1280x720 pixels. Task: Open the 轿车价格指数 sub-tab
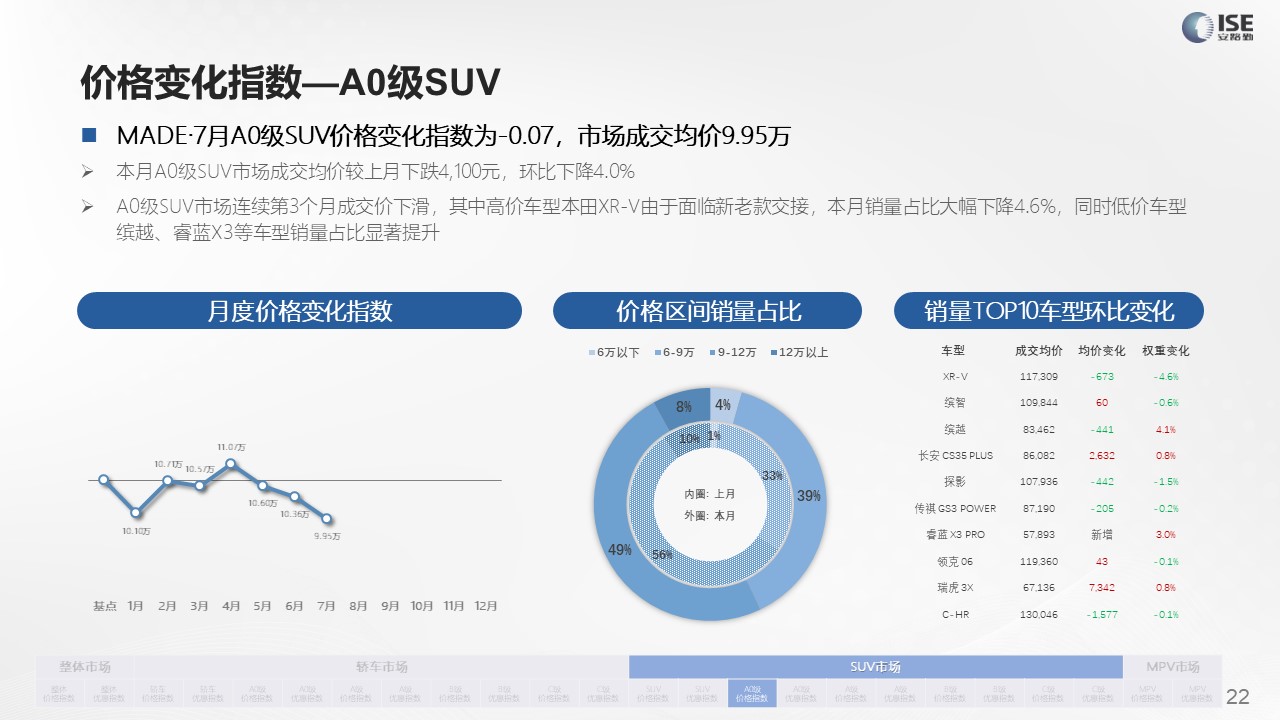pyautogui.click(x=159, y=693)
